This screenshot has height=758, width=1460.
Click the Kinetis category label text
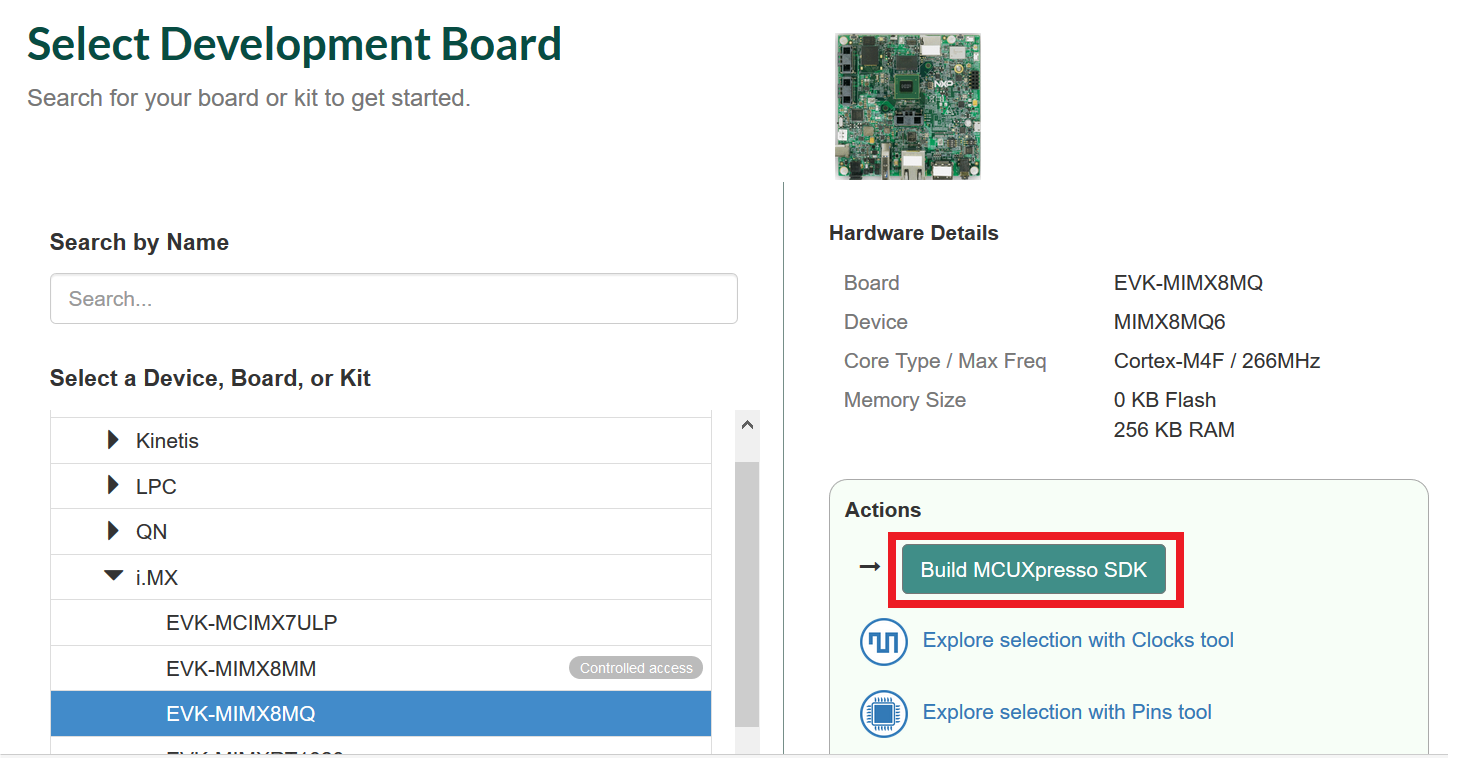pyautogui.click(x=167, y=441)
